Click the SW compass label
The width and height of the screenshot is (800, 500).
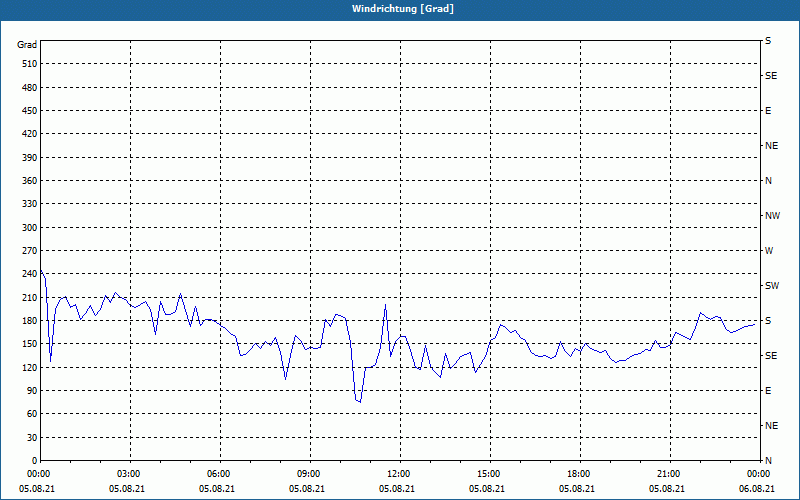click(x=772, y=286)
